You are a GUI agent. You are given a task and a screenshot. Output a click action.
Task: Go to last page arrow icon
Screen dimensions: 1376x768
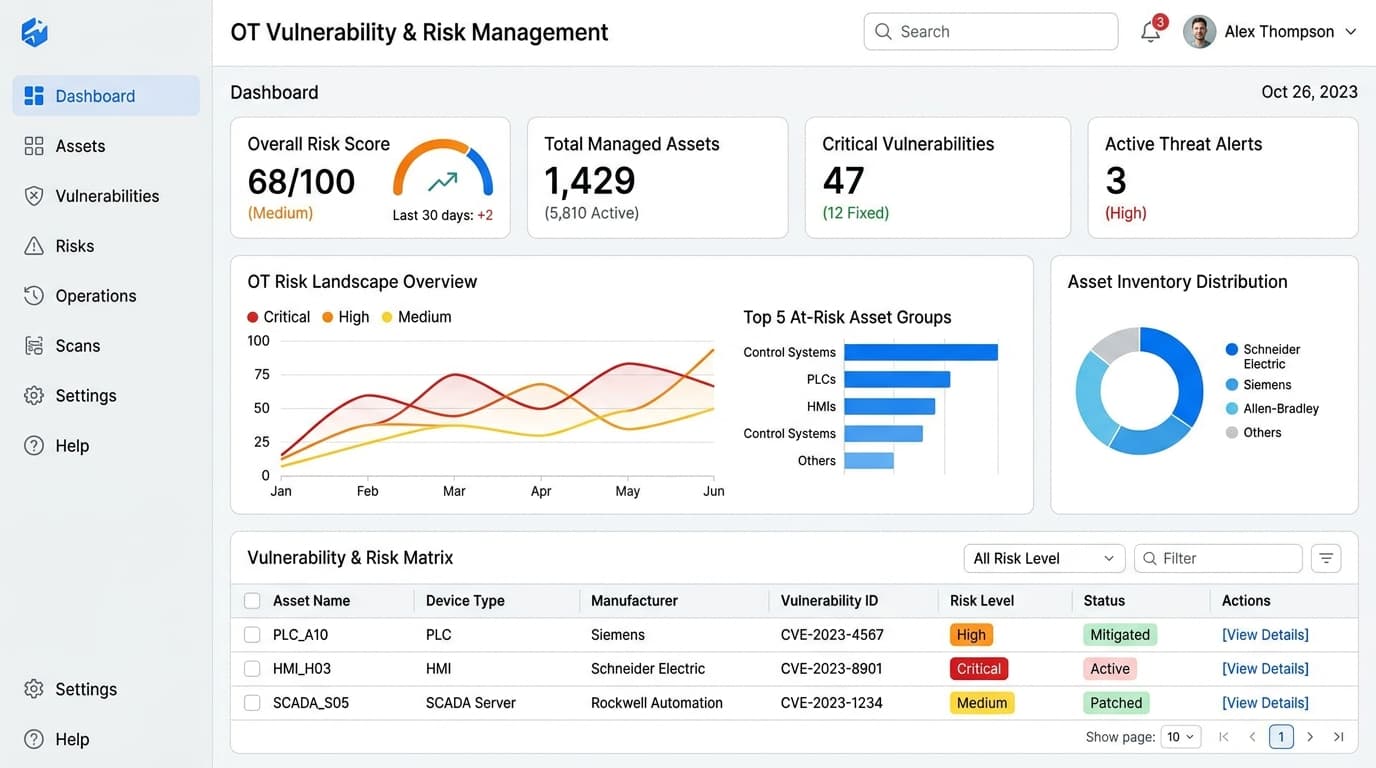pyautogui.click(x=1338, y=737)
